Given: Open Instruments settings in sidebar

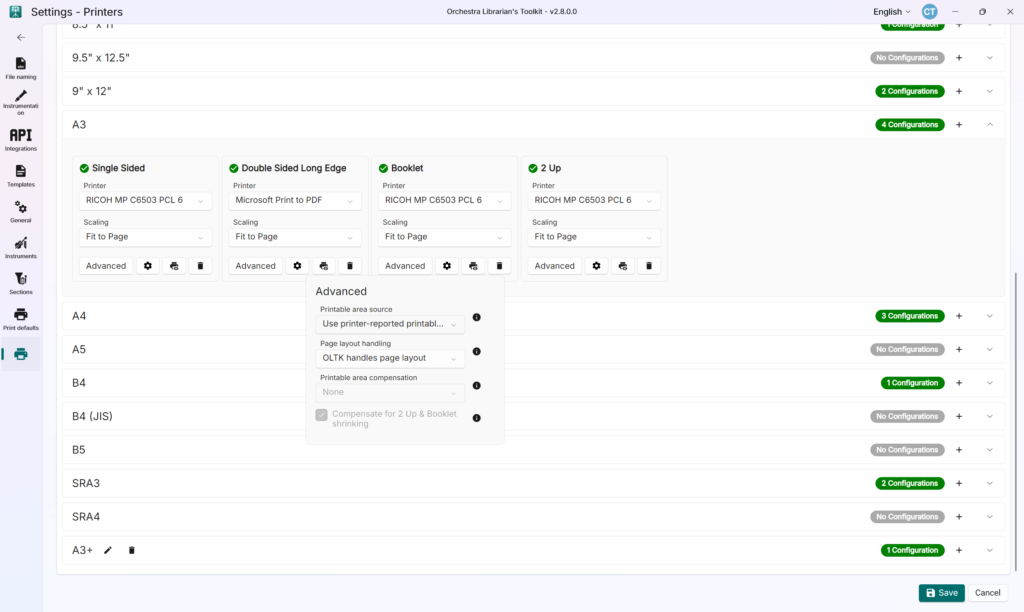Looking at the screenshot, I should click(21, 248).
